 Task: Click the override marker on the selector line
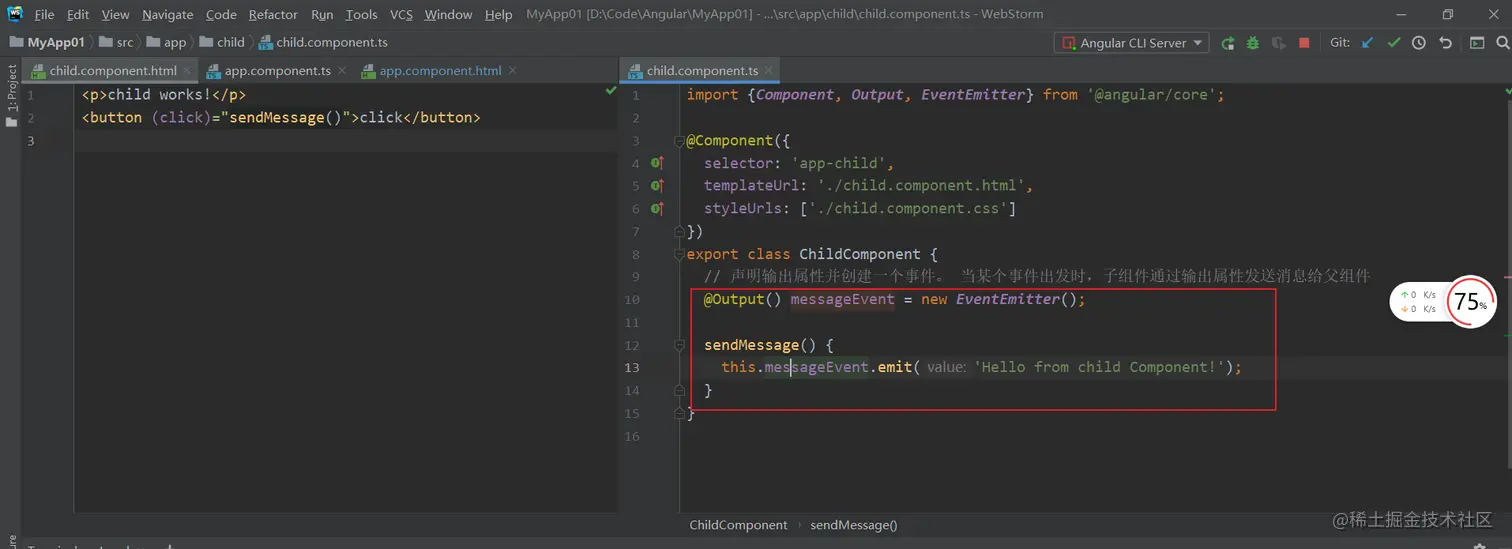click(657, 163)
